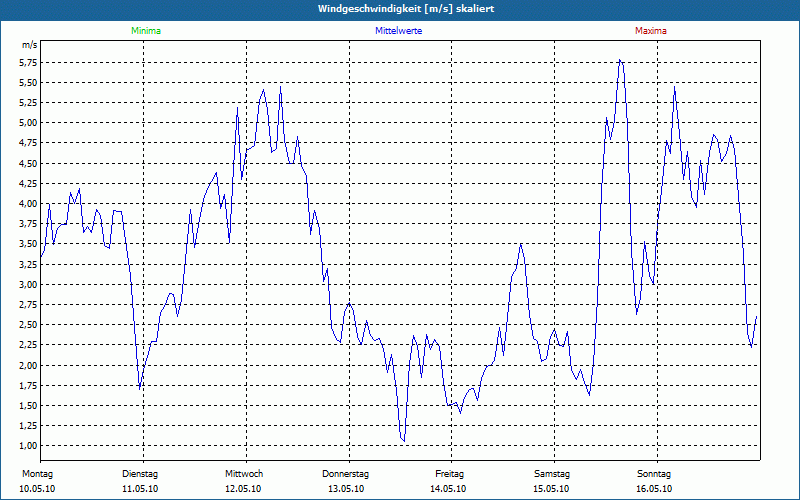Click the date 12.05.10
This screenshot has width=800, height=500.
(x=243, y=489)
